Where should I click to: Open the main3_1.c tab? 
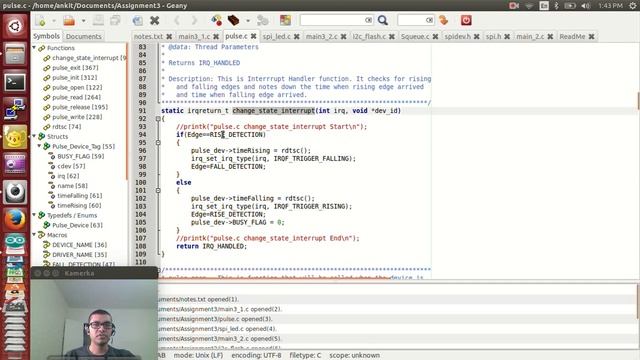(x=194, y=36)
